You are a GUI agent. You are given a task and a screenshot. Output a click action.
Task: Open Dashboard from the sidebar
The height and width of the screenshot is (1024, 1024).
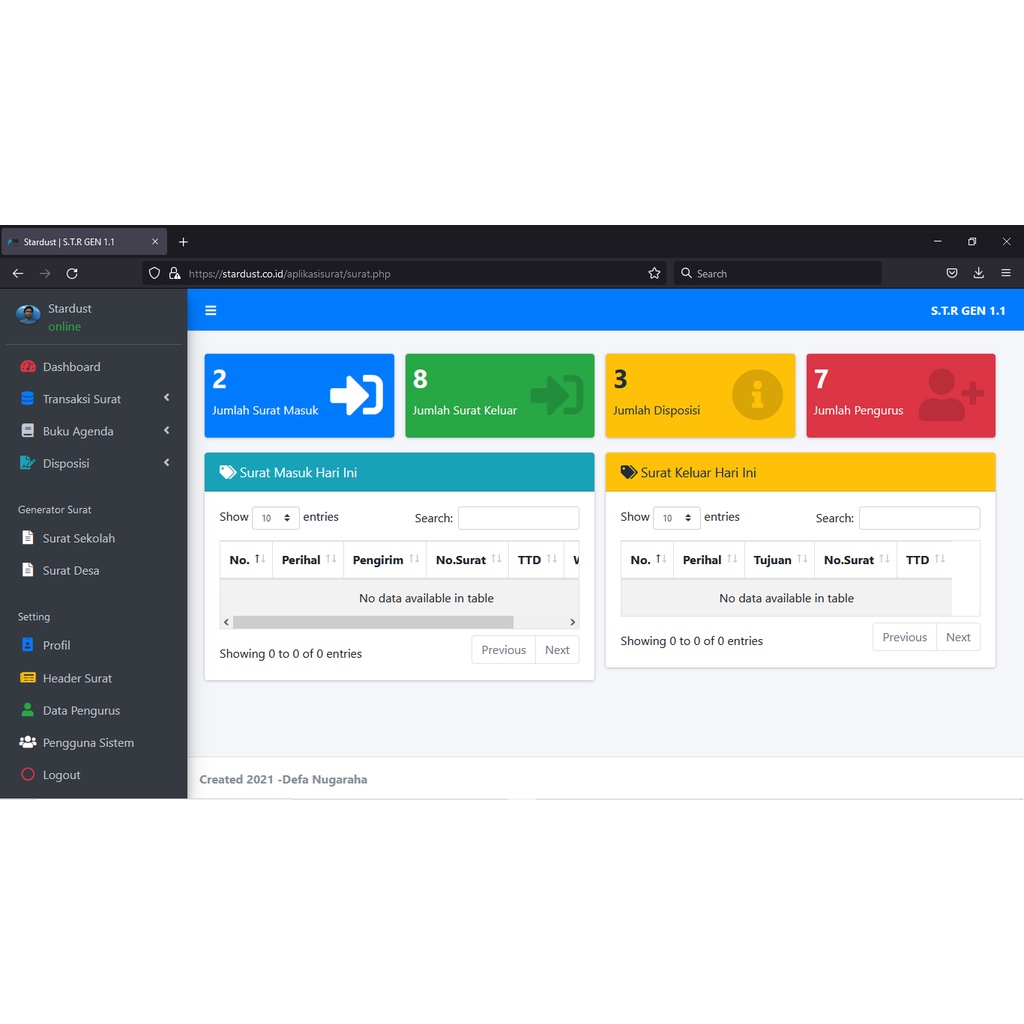click(71, 367)
